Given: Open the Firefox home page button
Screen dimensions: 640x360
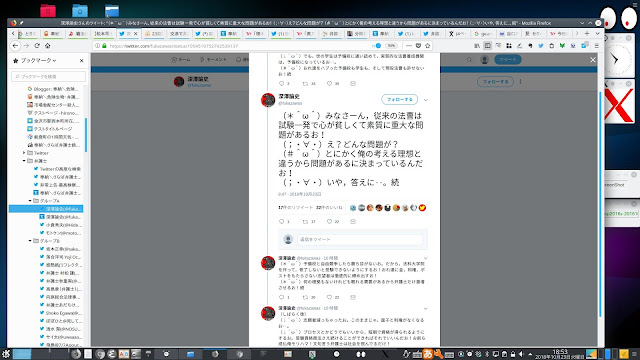Looking at the screenshot, I should [x=47, y=46].
